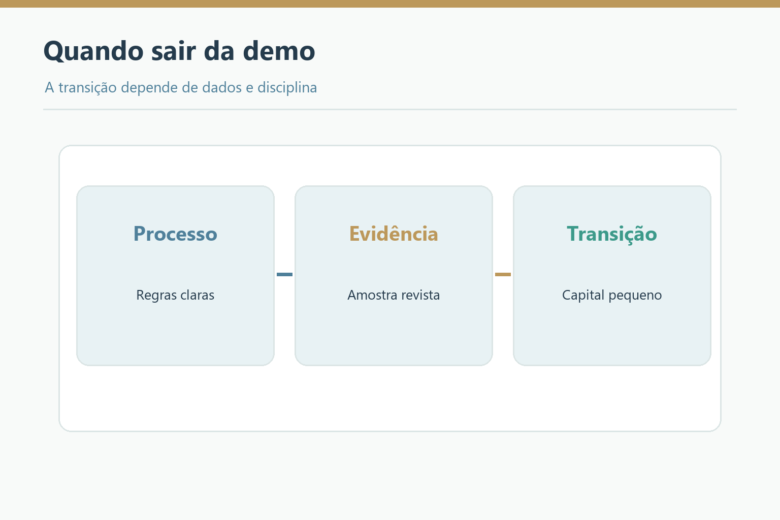This screenshot has width=780, height=520.
Task: Select subtitle 'A transição depende de dados e disciplina'
Action: [181, 88]
